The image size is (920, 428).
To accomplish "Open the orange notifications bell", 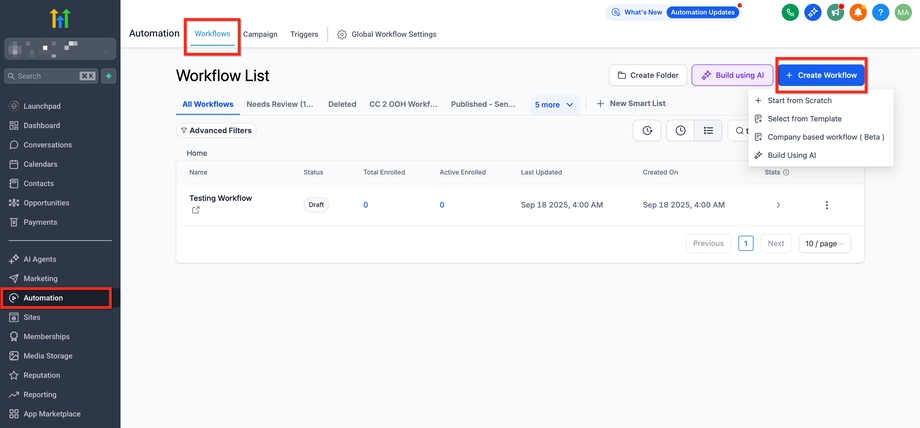I will coord(858,12).
